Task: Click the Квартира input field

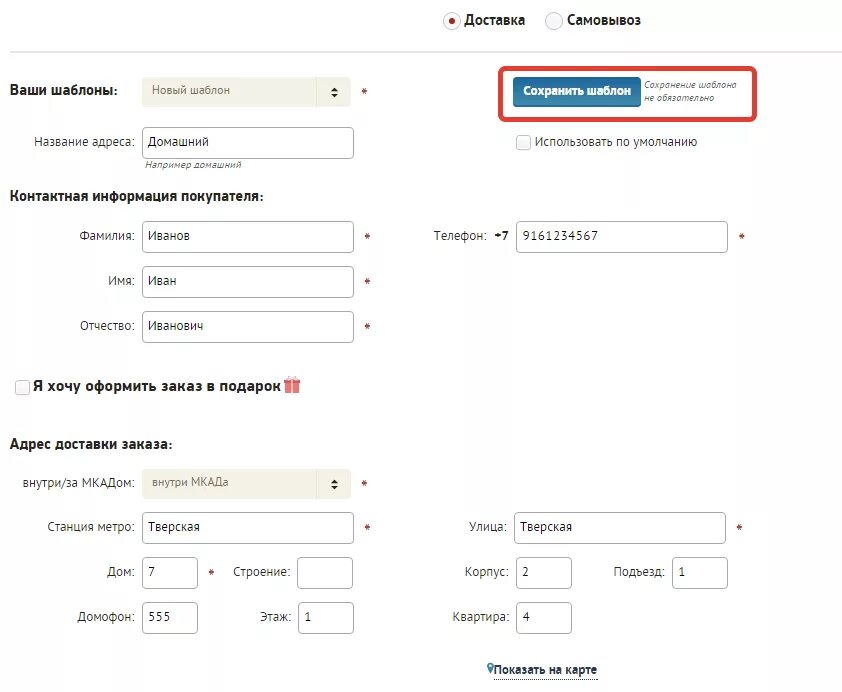Action: tap(544, 618)
